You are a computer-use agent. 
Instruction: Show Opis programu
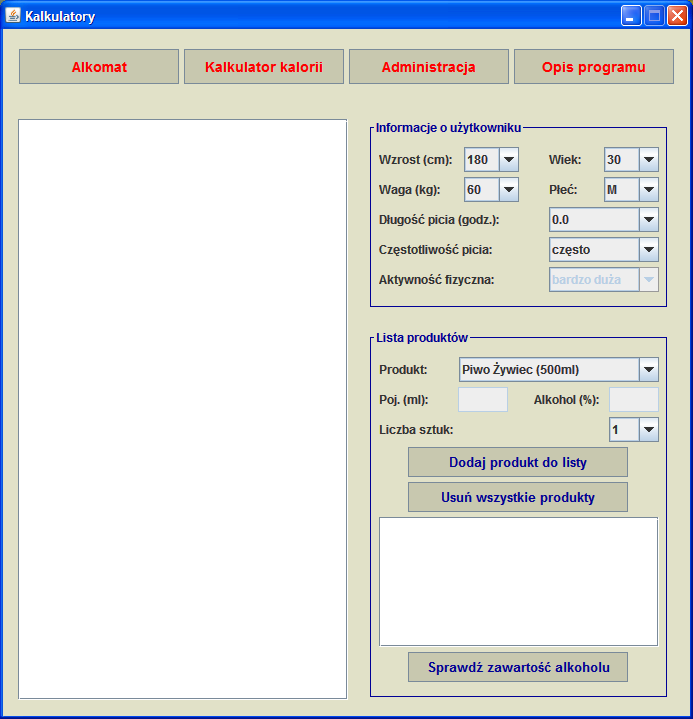593,67
